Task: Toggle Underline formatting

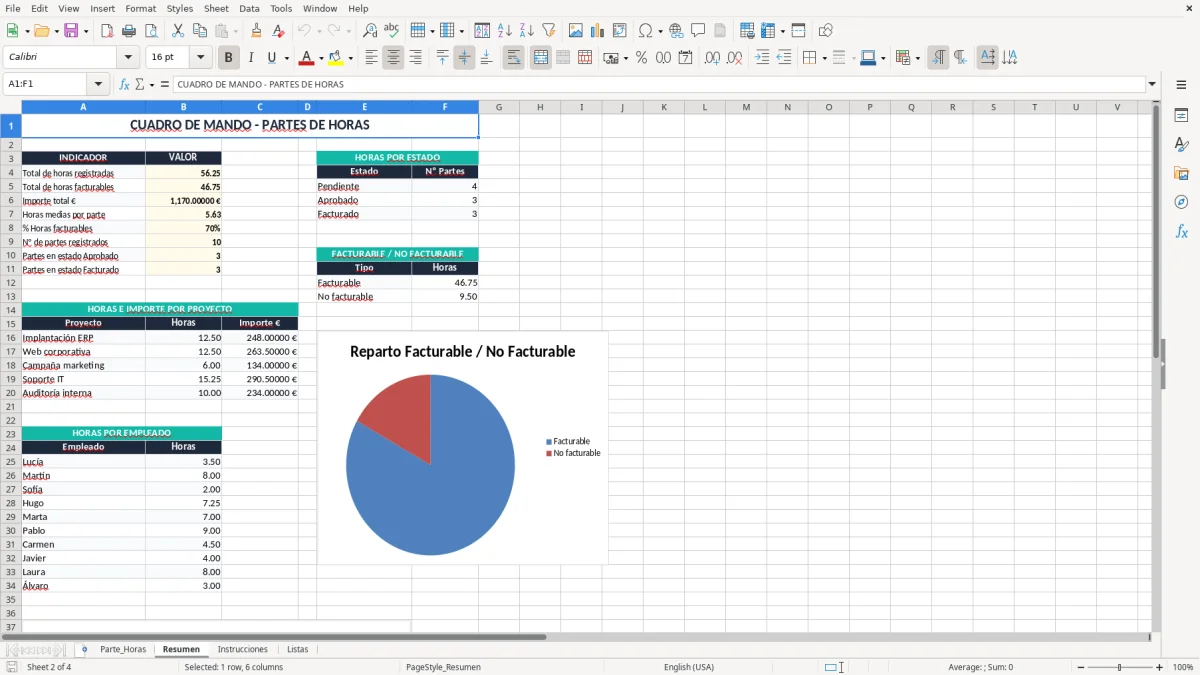Action: point(272,58)
